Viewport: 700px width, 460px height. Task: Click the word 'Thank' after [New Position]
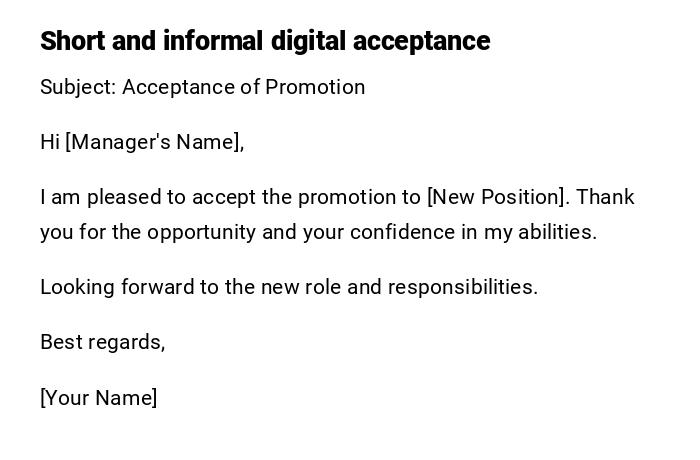[605, 197]
